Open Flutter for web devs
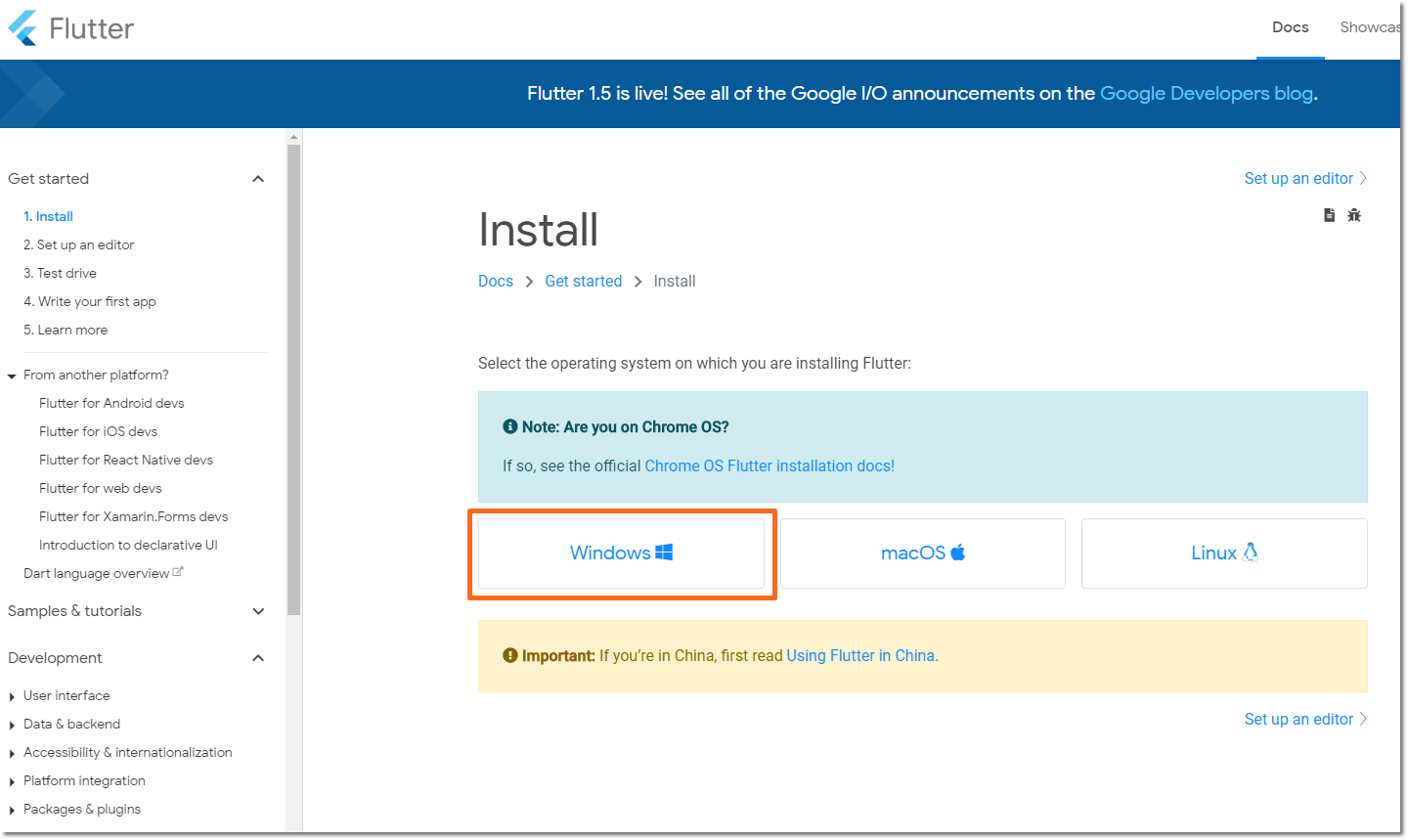 (x=101, y=488)
